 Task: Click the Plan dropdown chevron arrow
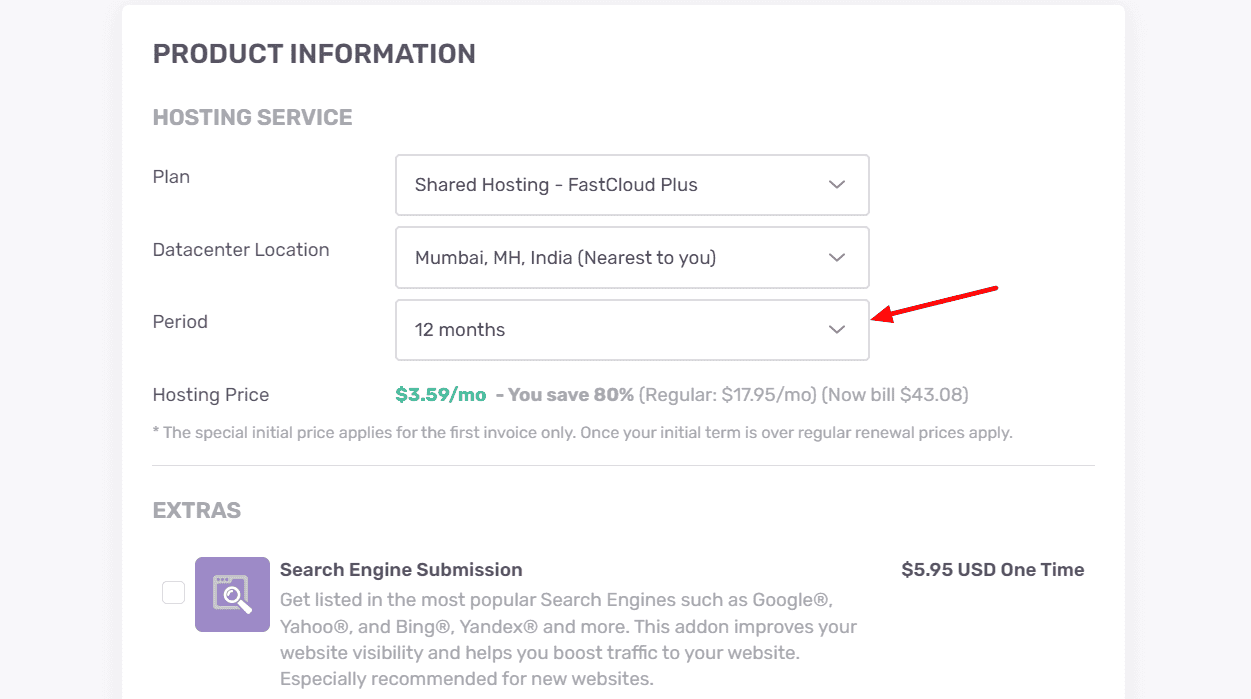point(837,185)
